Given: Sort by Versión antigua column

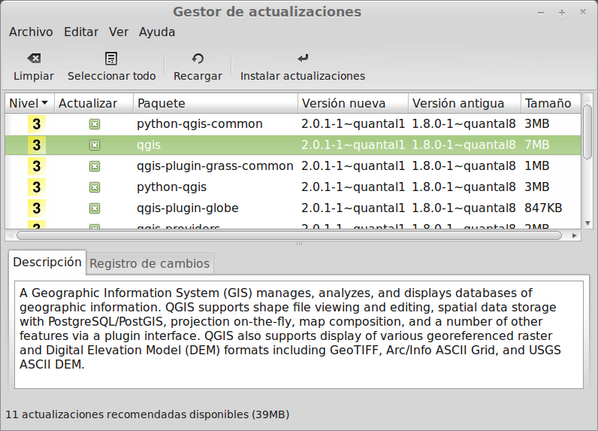Looking at the screenshot, I should point(465,103).
